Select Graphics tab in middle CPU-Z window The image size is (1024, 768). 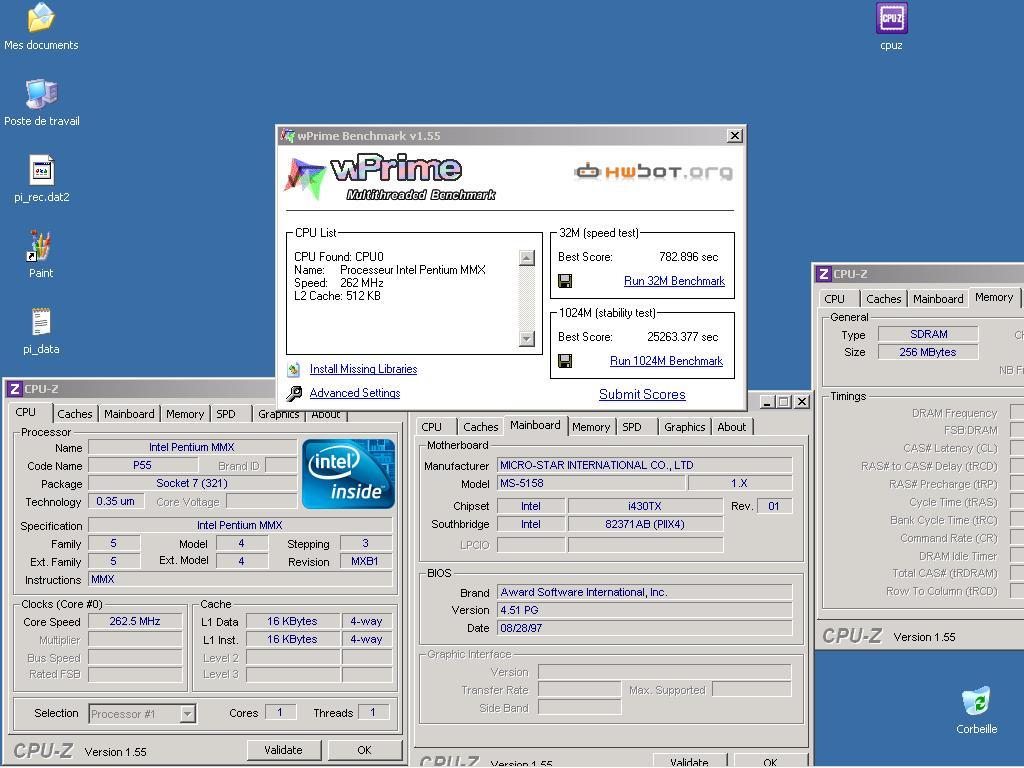click(x=684, y=426)
